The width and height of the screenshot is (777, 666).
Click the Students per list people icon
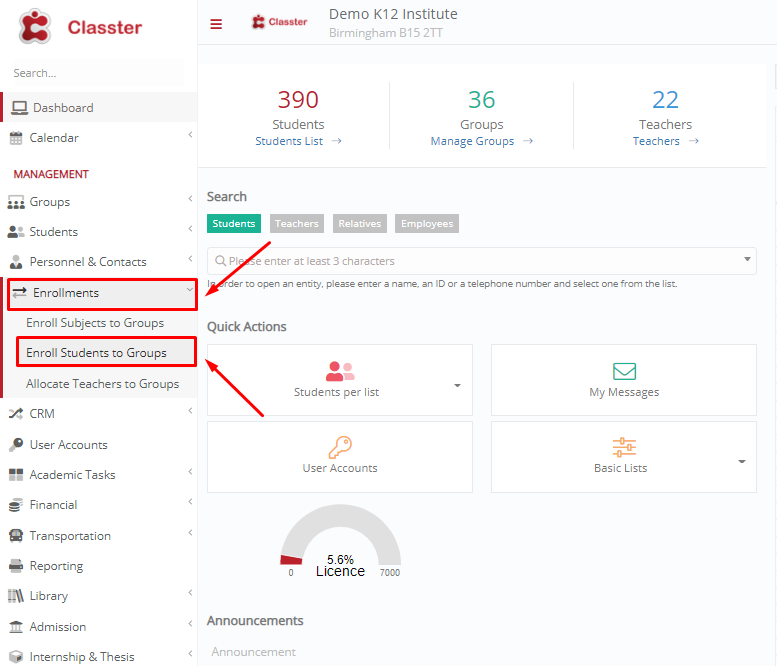(x=340, y=371)
